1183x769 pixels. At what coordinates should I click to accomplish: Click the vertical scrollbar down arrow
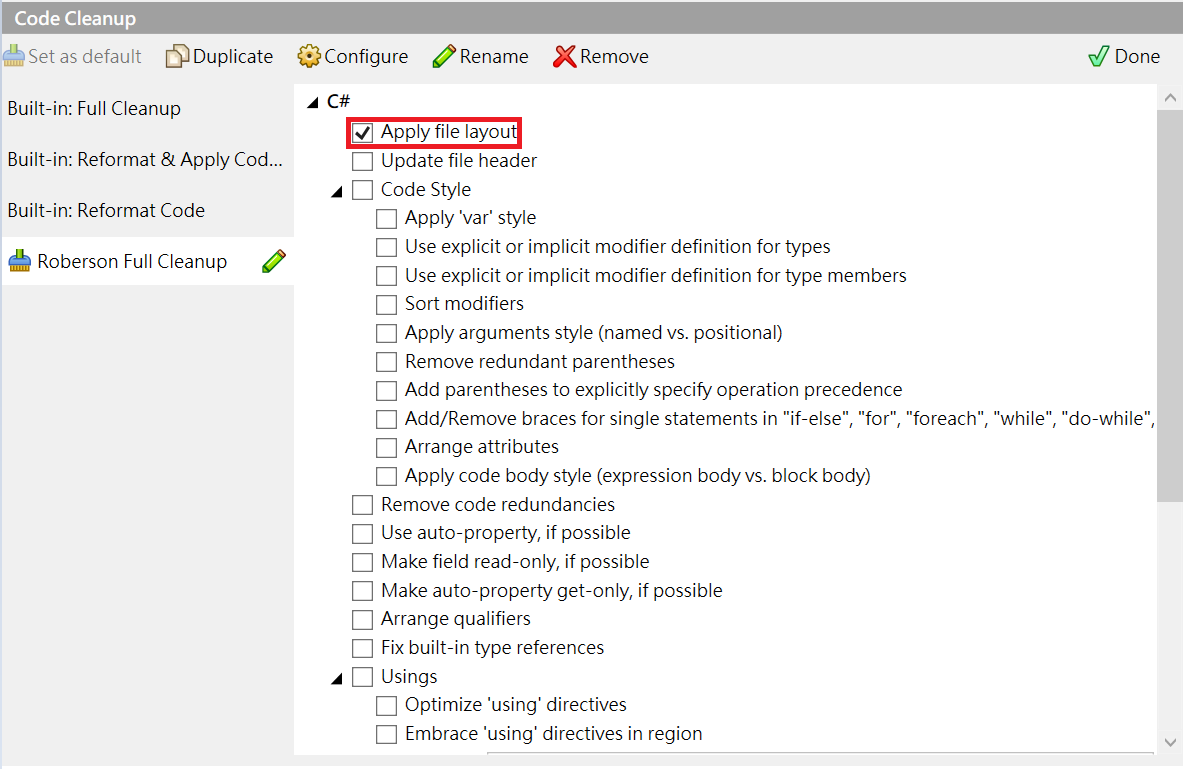(1170, 742)
